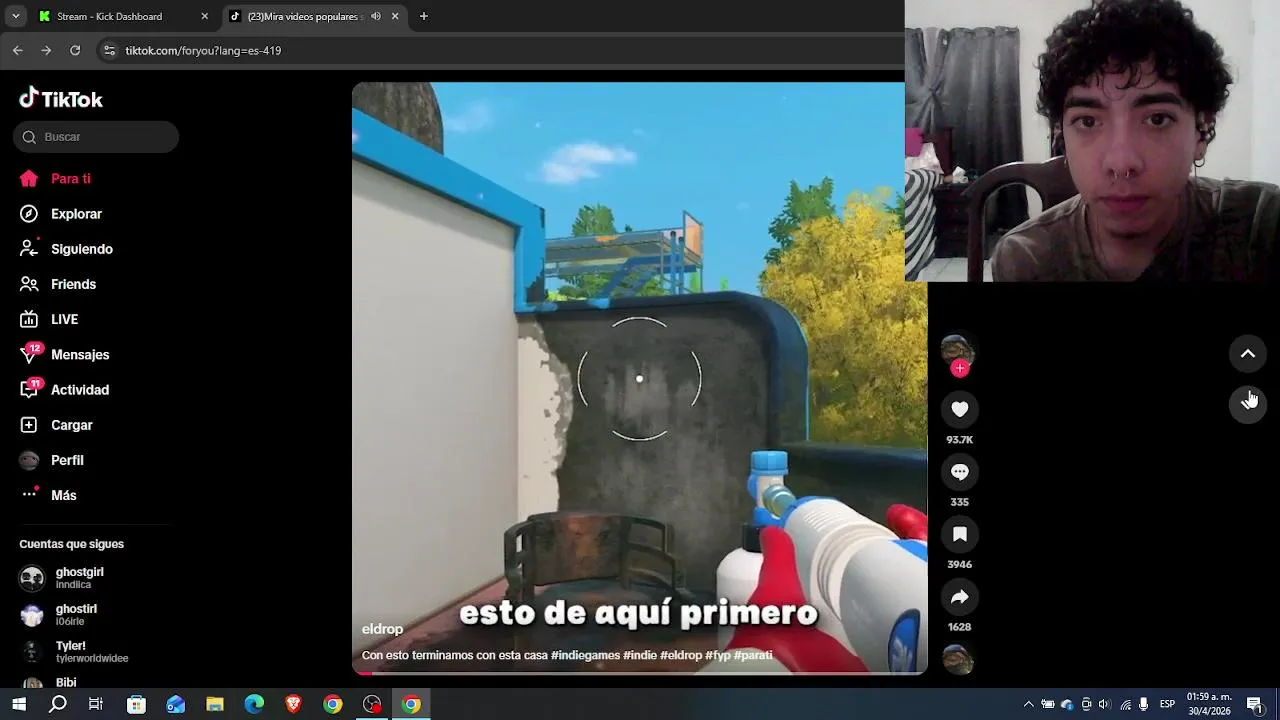Open the Actividad notifications

pos(65,390)
